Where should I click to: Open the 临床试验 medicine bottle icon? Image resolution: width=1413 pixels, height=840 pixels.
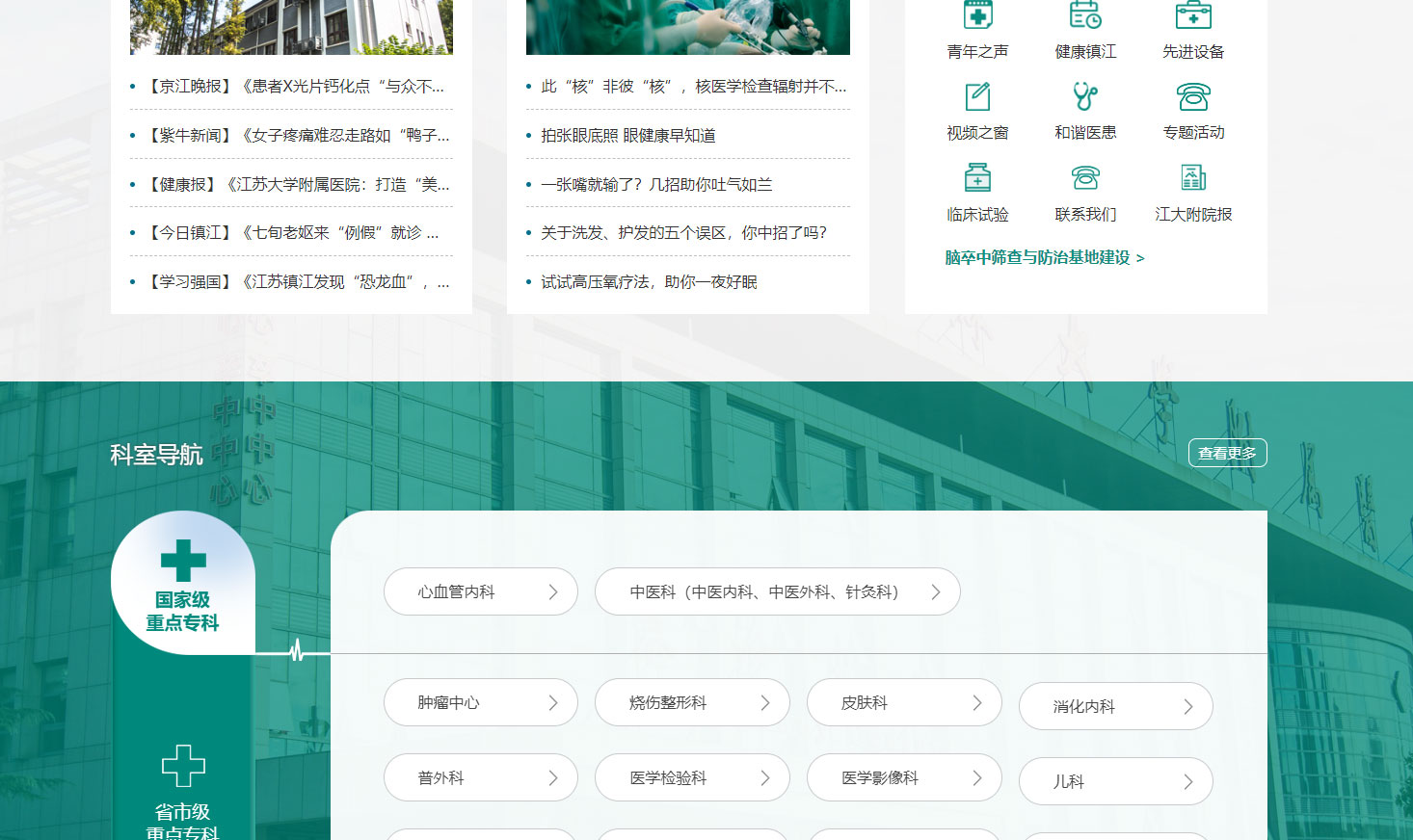977,177
